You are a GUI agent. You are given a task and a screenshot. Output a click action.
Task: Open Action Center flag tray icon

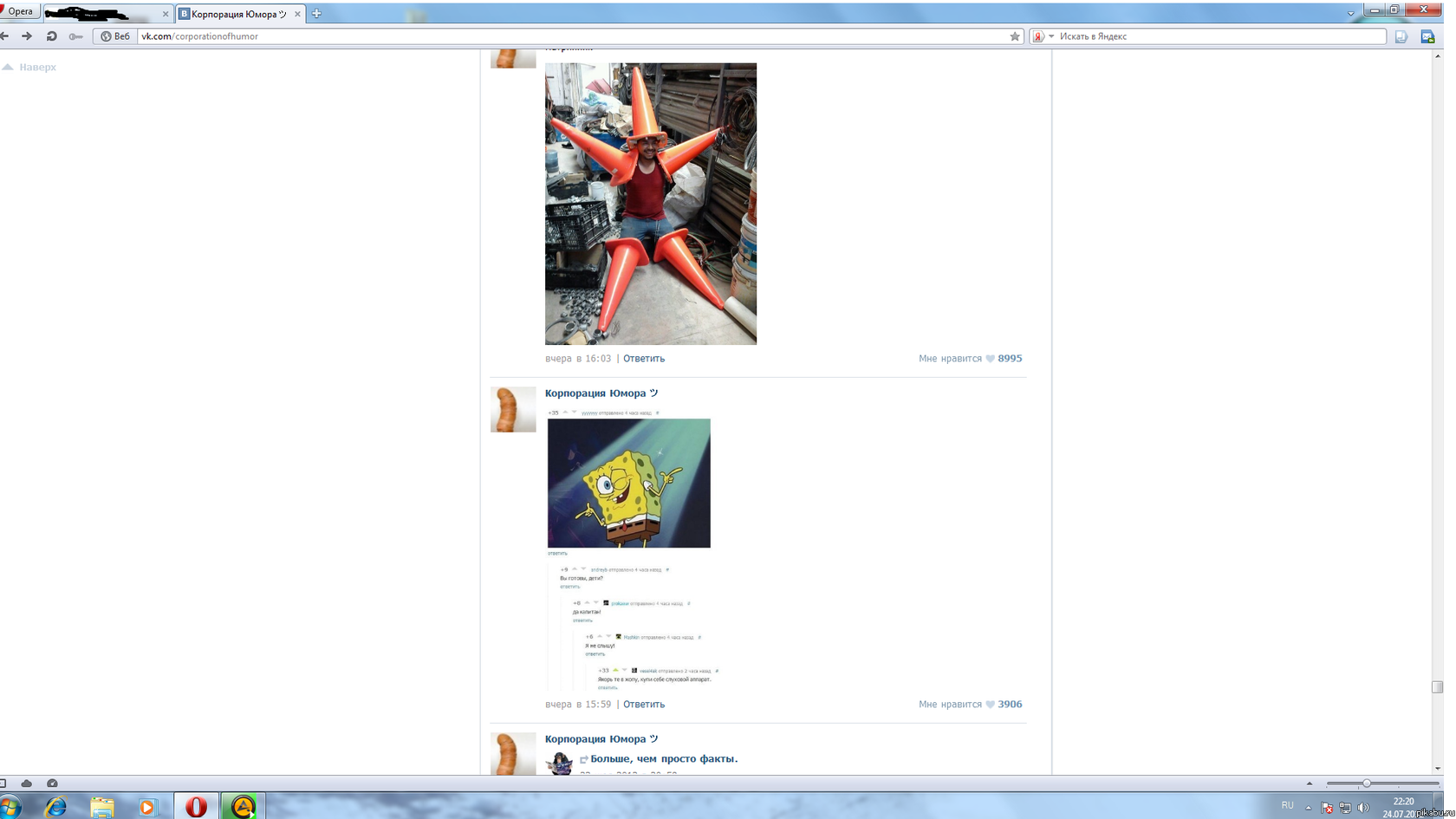(x=1327, y=807)
